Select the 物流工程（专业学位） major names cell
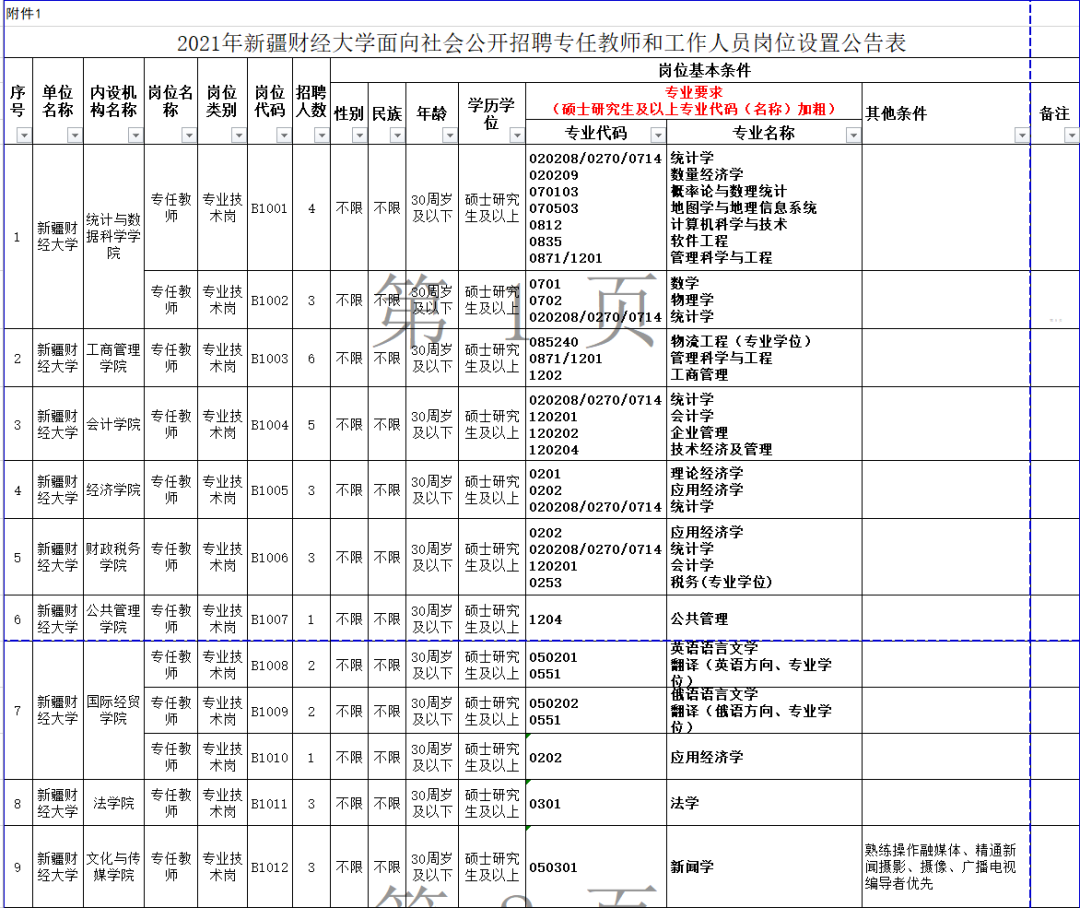 point(764,358)
